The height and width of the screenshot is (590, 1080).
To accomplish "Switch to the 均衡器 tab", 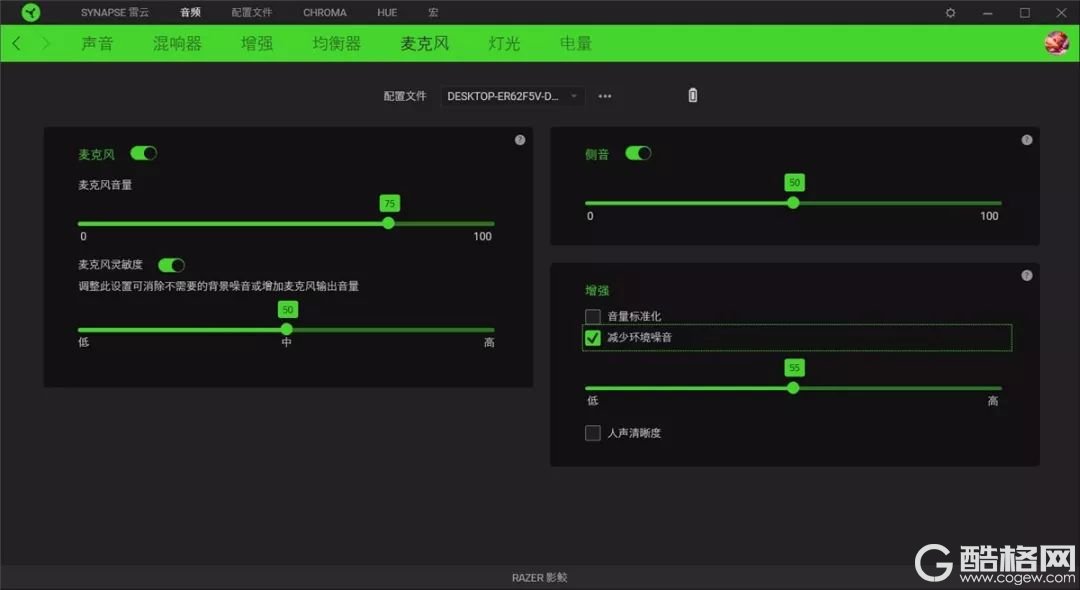I will [x=337, y=43].
